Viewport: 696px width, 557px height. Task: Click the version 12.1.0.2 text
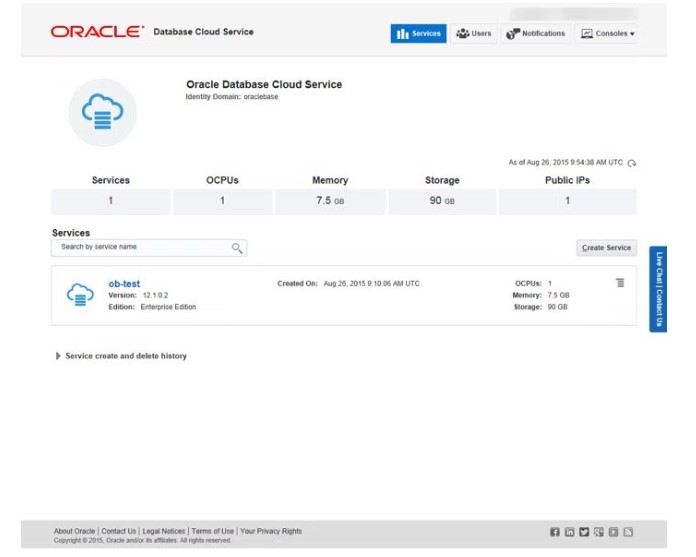tap(155, 295)
